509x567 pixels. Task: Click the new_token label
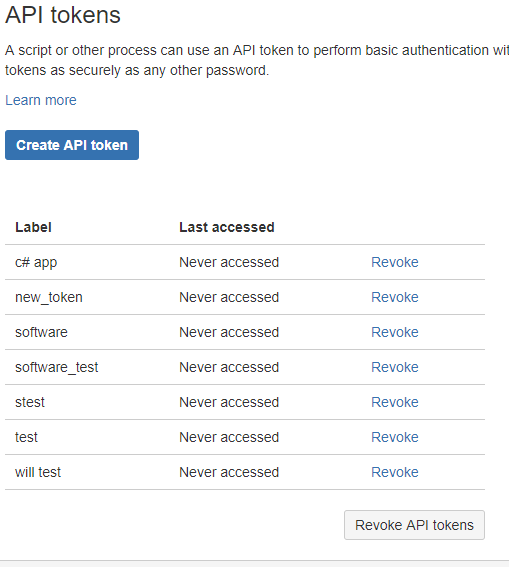point(49,297)
